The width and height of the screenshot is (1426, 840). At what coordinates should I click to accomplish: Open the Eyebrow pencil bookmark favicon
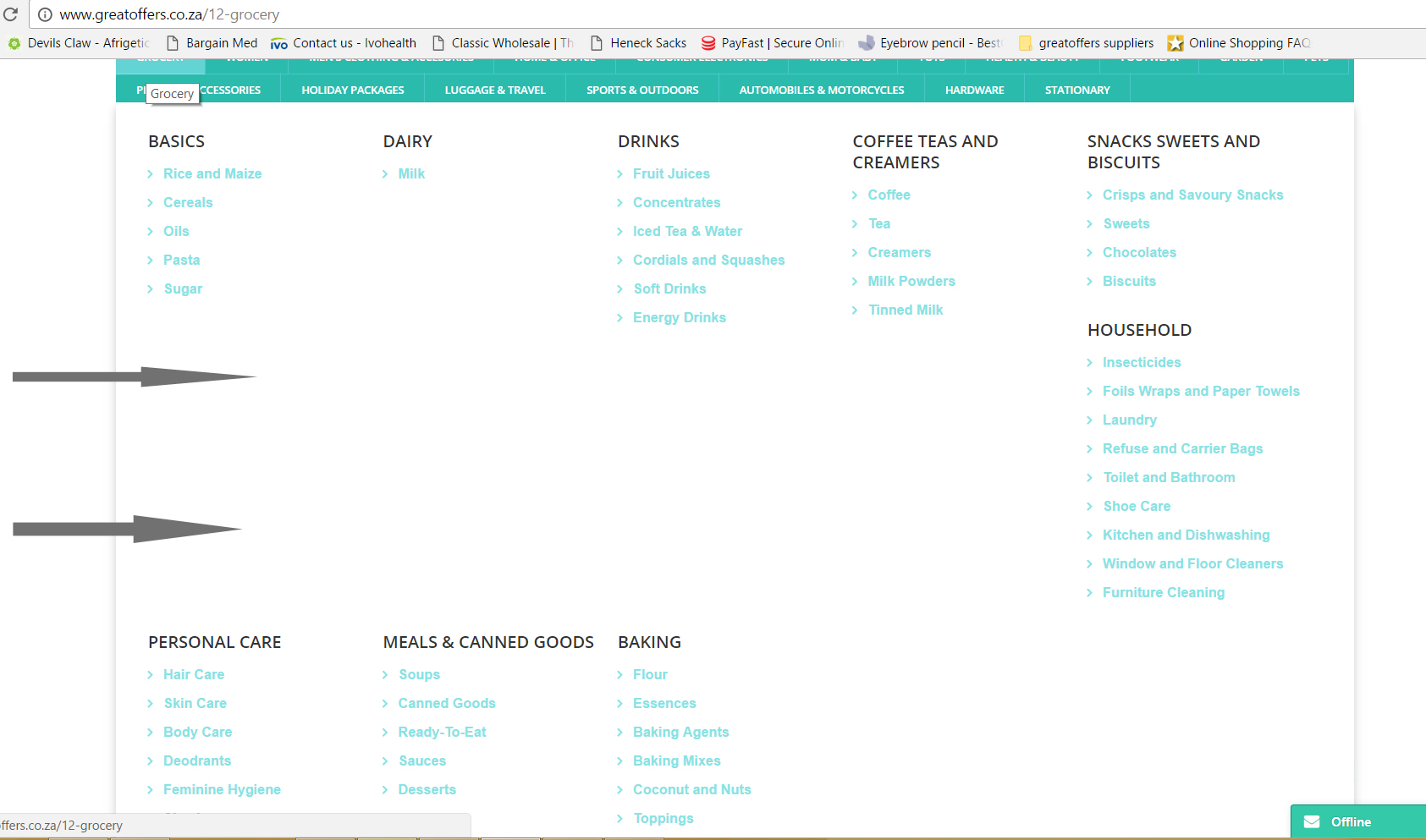tap(866, 43)
